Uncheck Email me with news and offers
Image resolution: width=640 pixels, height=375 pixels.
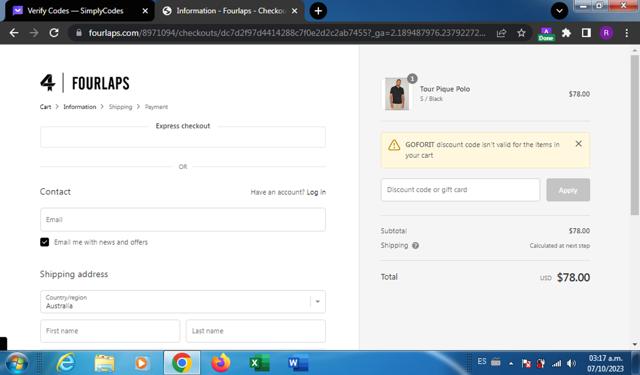click(x=44, y=242)
